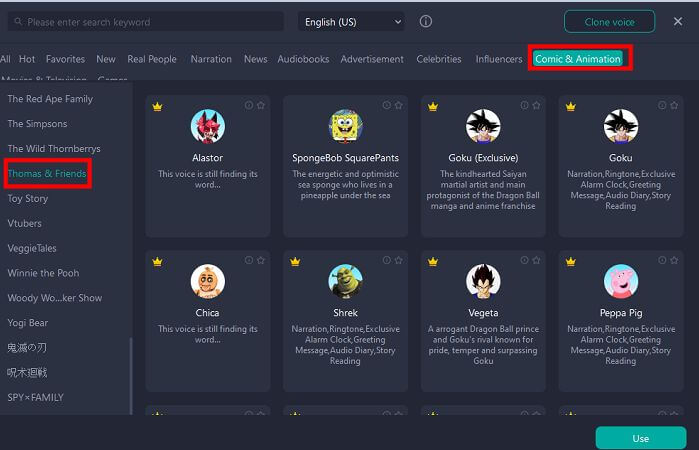This screenshot has width=699, height=450.
Task: Select the Comic & Animation tab
Action: [578, 58]
